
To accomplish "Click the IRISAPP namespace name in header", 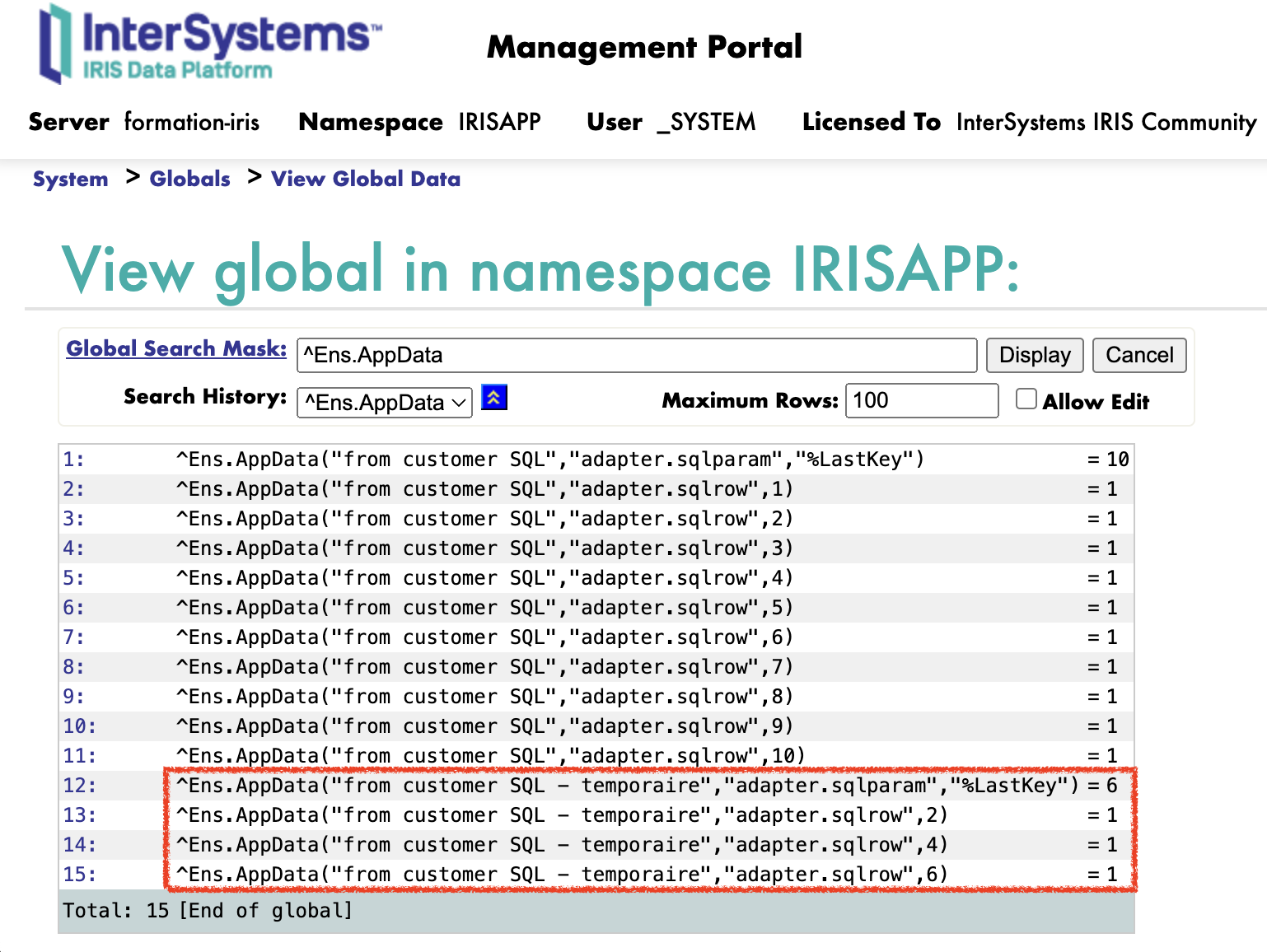I will point(499,122).
